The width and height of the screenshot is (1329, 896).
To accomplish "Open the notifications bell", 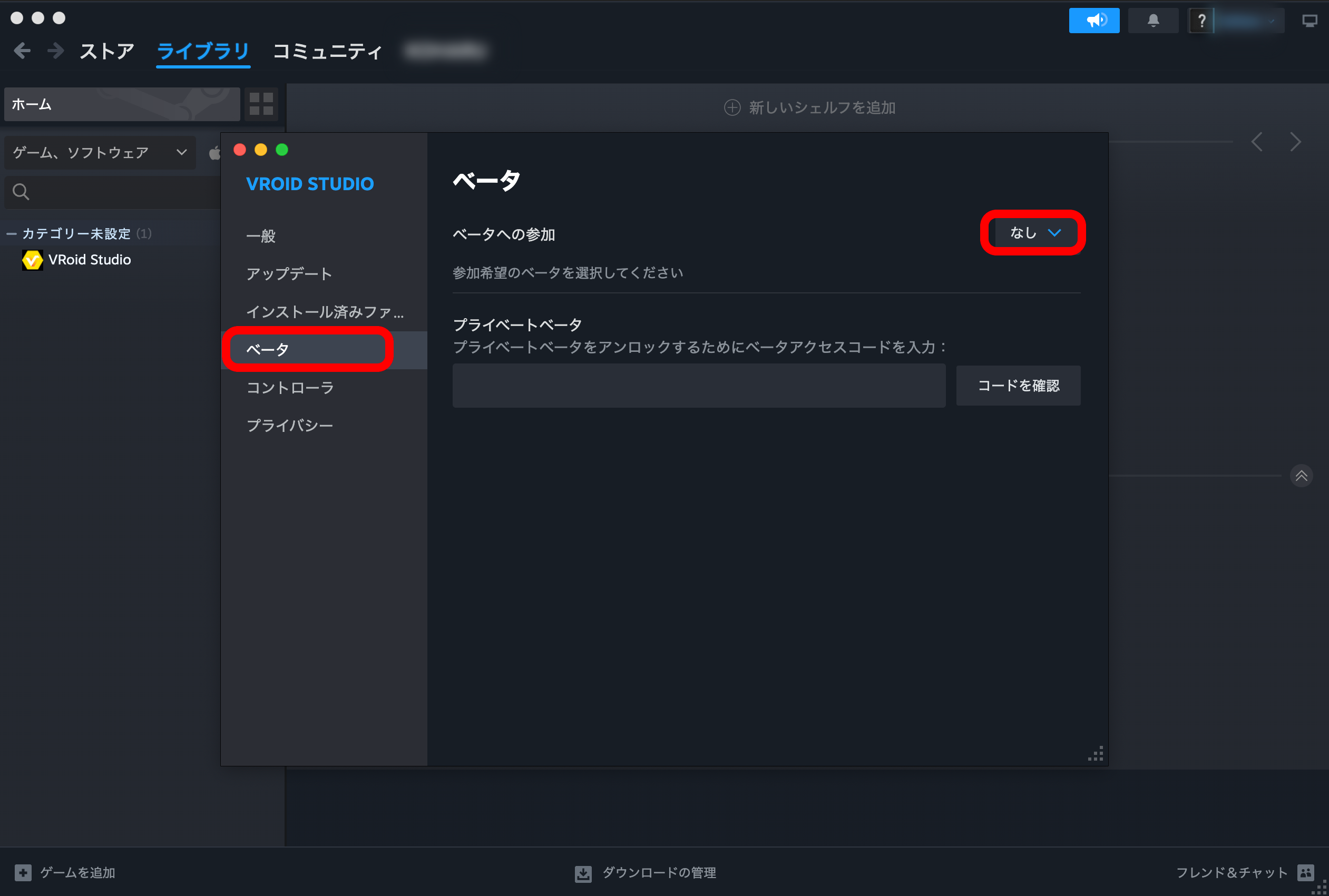I will pos(1153,21).
